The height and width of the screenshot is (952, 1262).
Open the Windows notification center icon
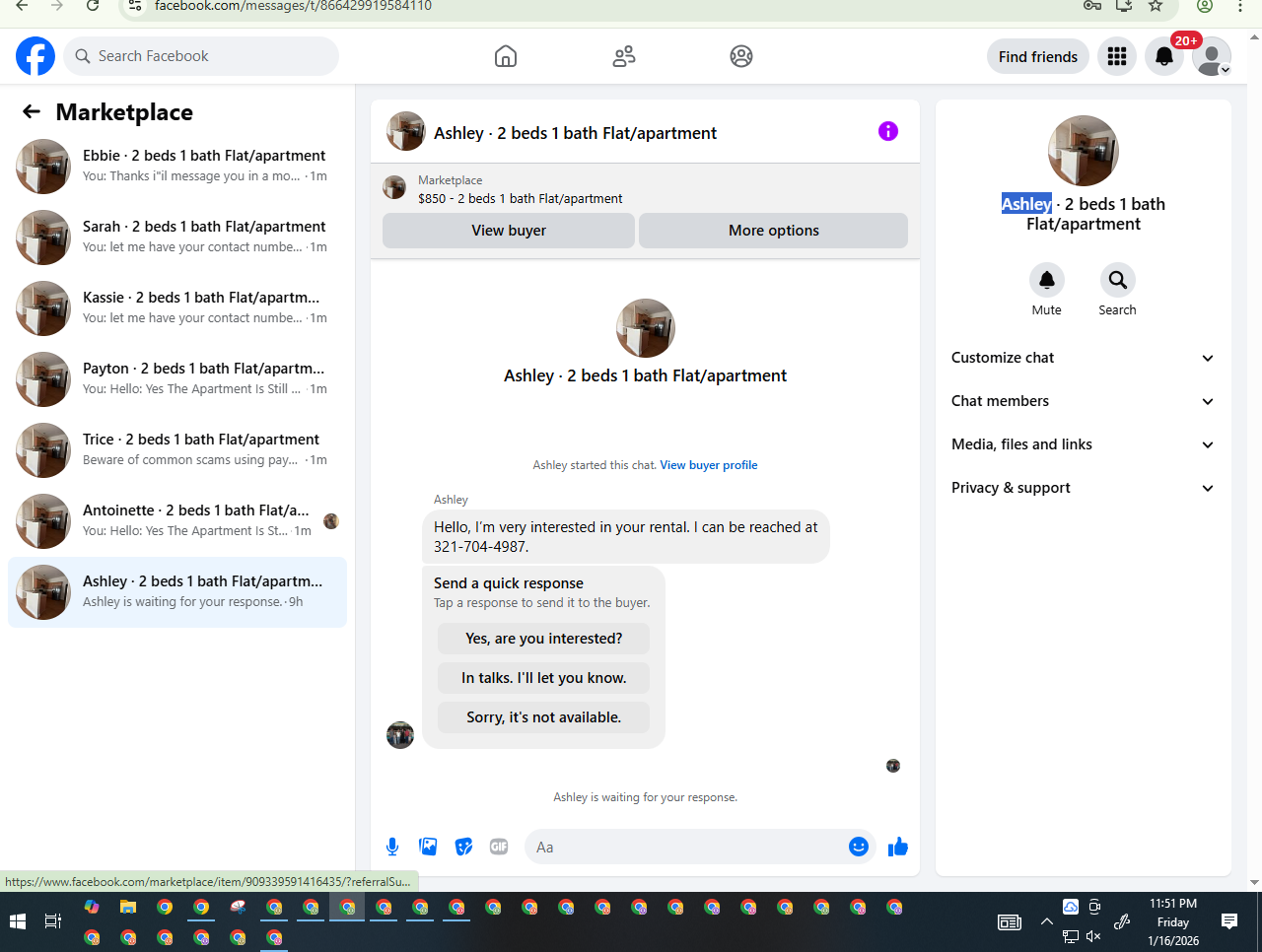pos(1229,921)
